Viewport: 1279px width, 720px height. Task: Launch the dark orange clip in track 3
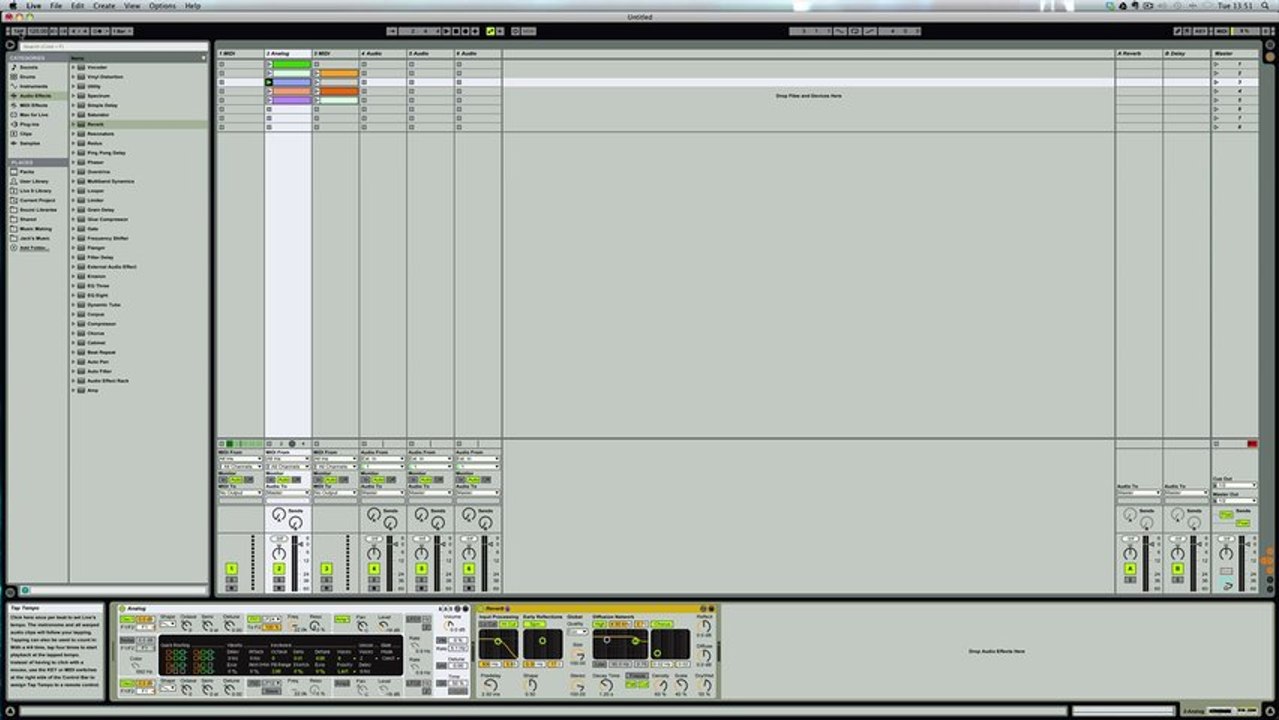click(x=317, y=91)
